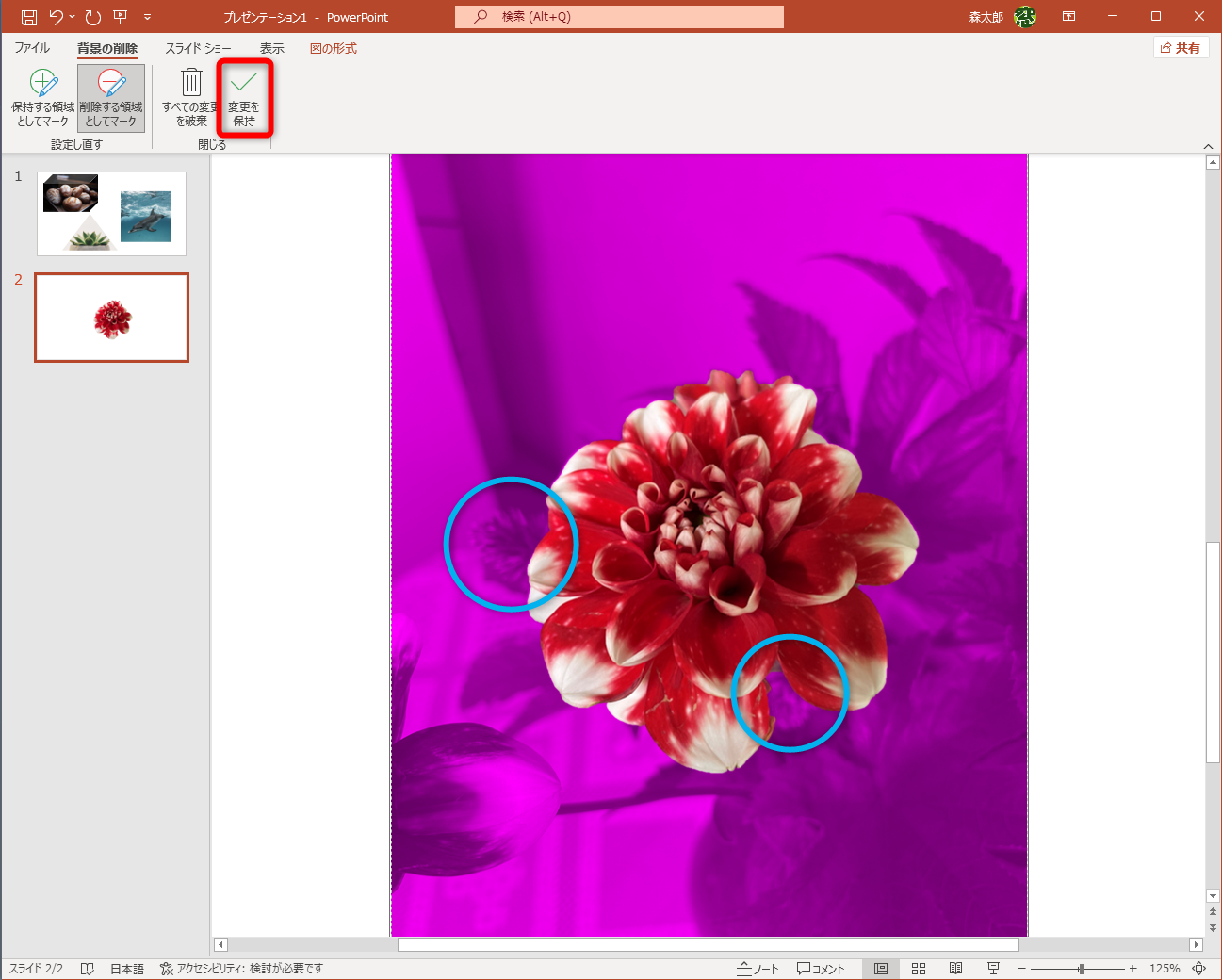Zoom in with the plus button

point(1133,969)
